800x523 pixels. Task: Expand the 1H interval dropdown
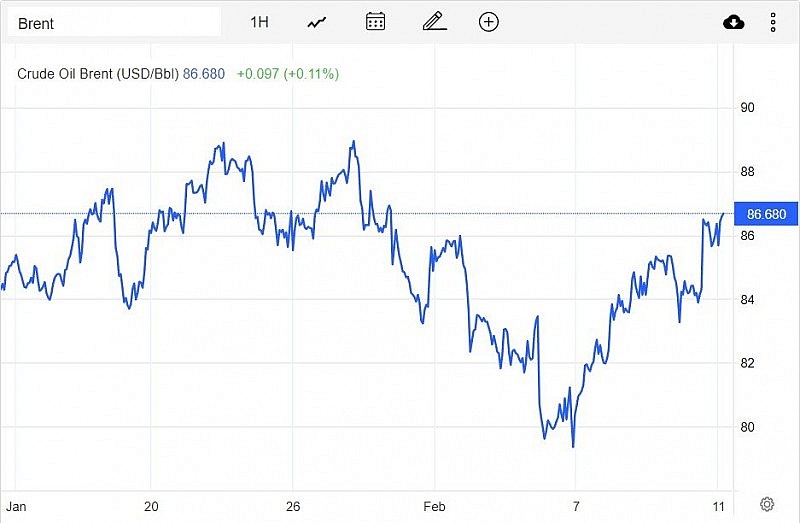[x=259, y=22]
